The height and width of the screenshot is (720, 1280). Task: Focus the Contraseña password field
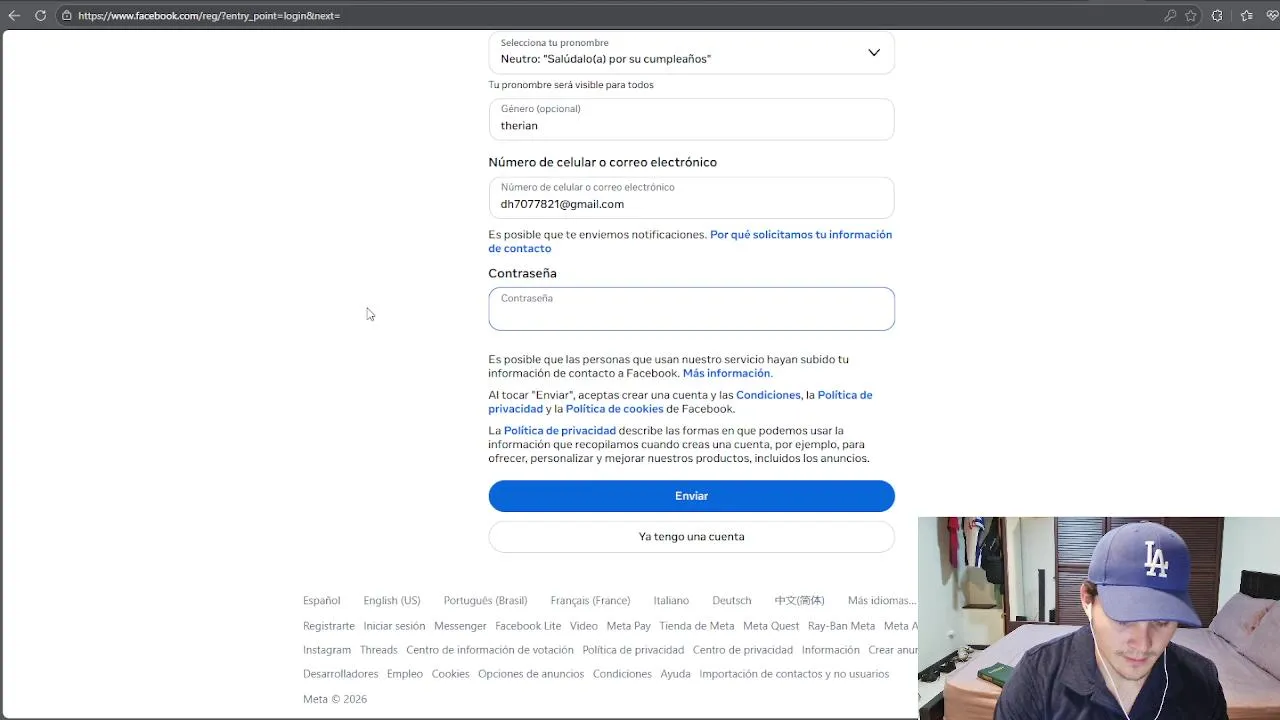[x=691, y=309]
